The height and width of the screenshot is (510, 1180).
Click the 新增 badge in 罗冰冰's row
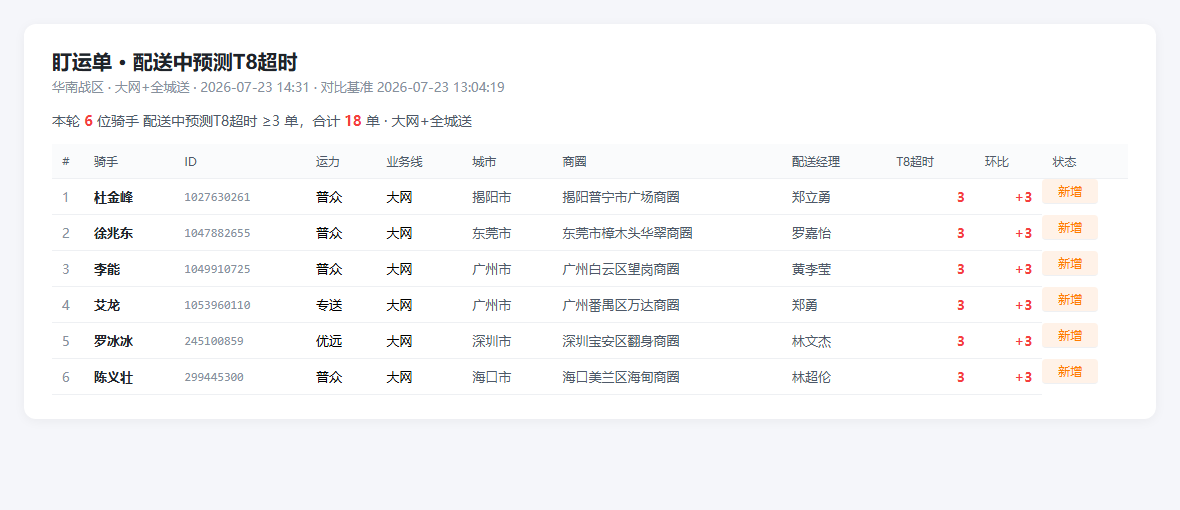click(x=1069, y=335)
